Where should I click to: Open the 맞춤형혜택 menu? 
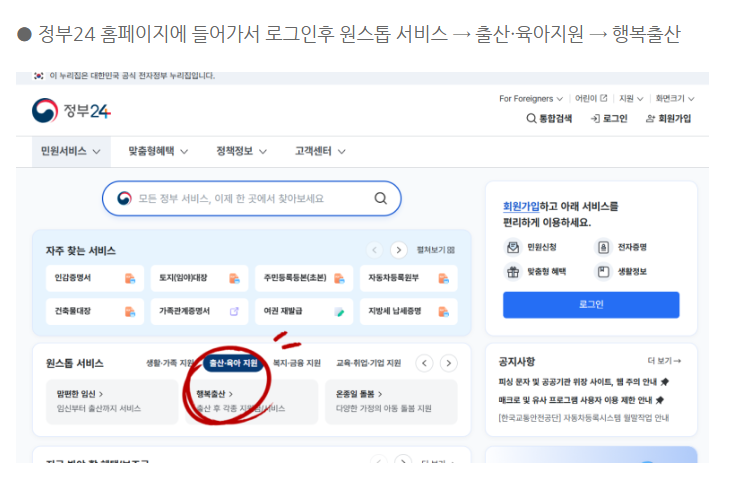[x=158, y=151]
